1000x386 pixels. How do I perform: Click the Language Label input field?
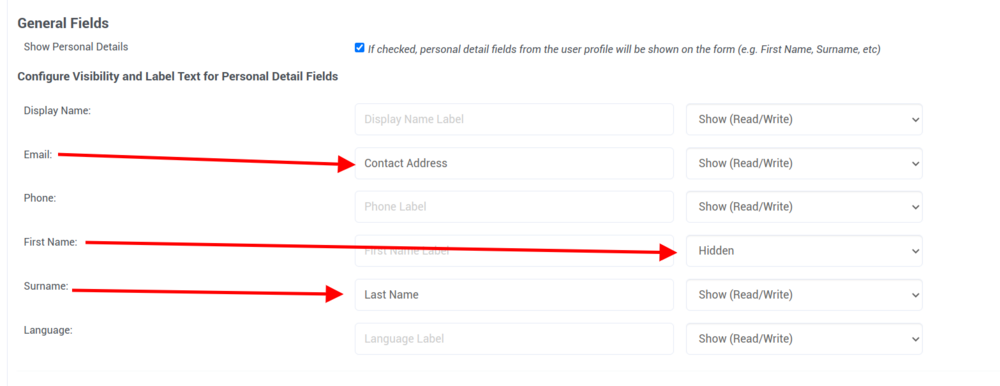coord(514,339)
